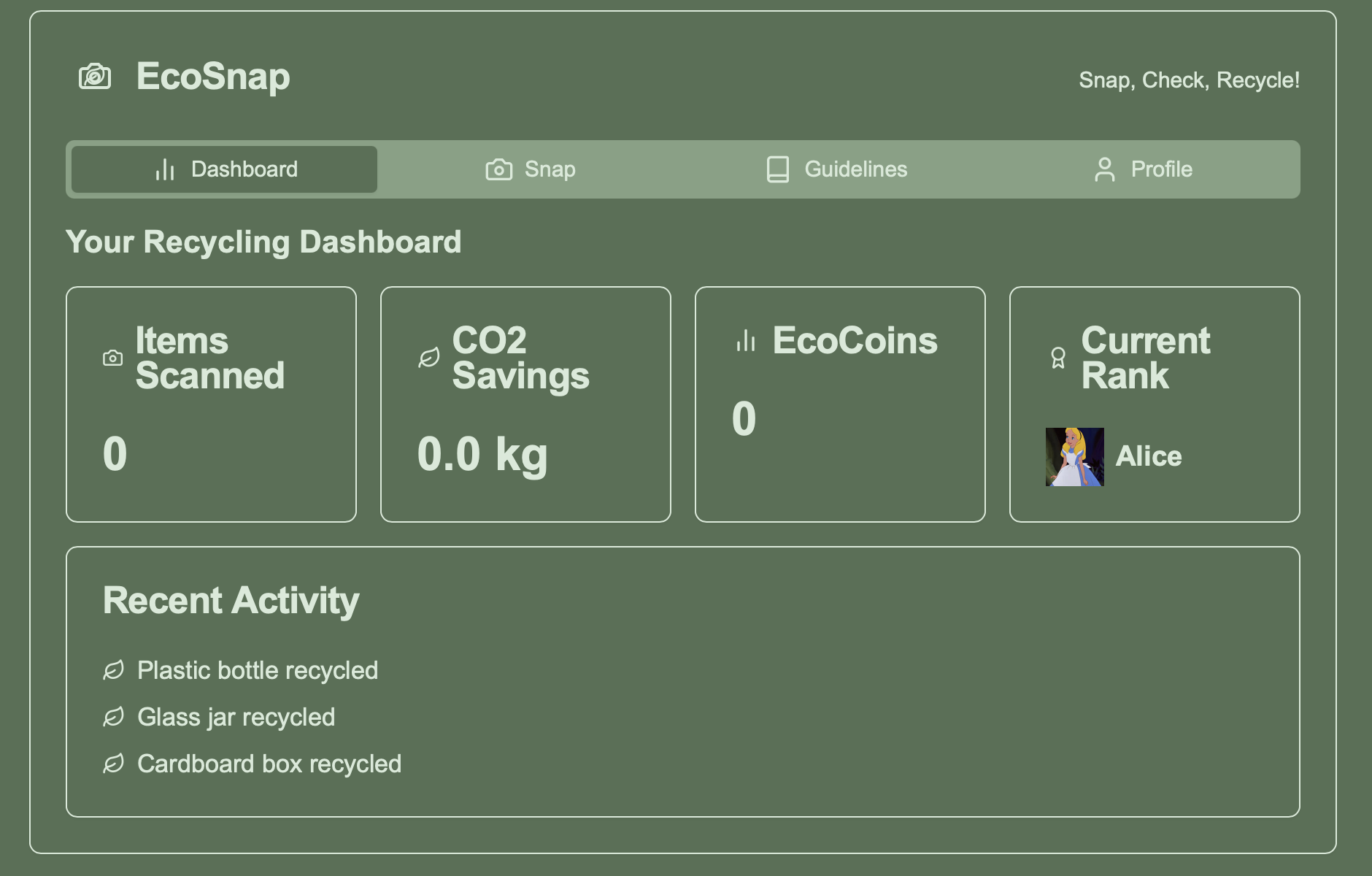The width and height of the screenshot is (1372, 876).
Task: Select the award icon on Current Rank card
Action: pos(1057,358)
